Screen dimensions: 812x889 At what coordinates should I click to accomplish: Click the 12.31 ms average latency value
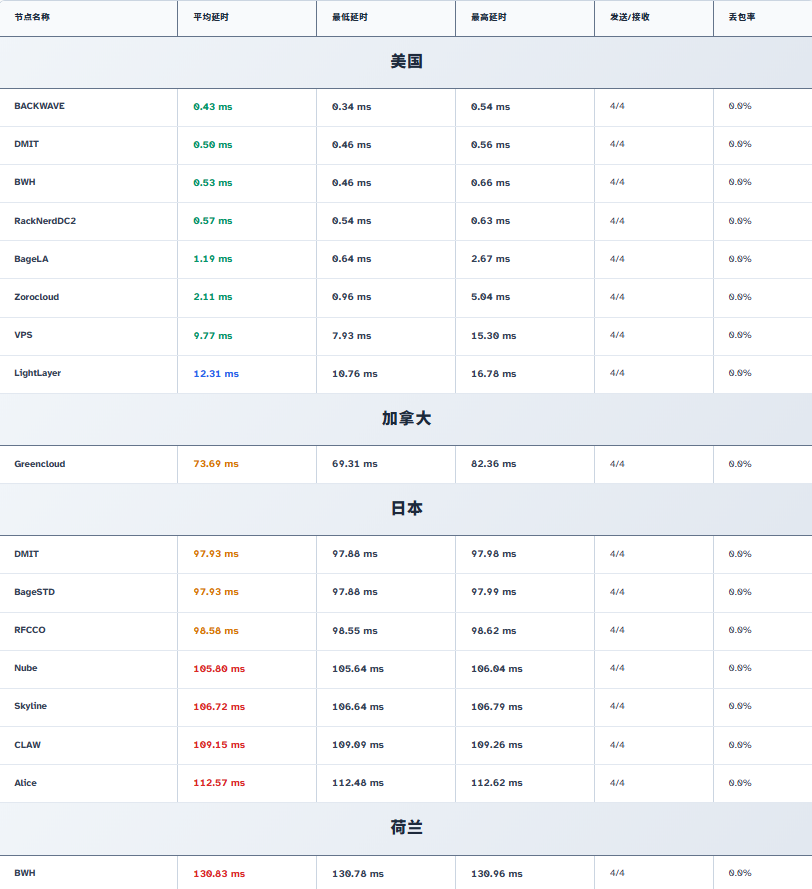click(x=216, y=374)
